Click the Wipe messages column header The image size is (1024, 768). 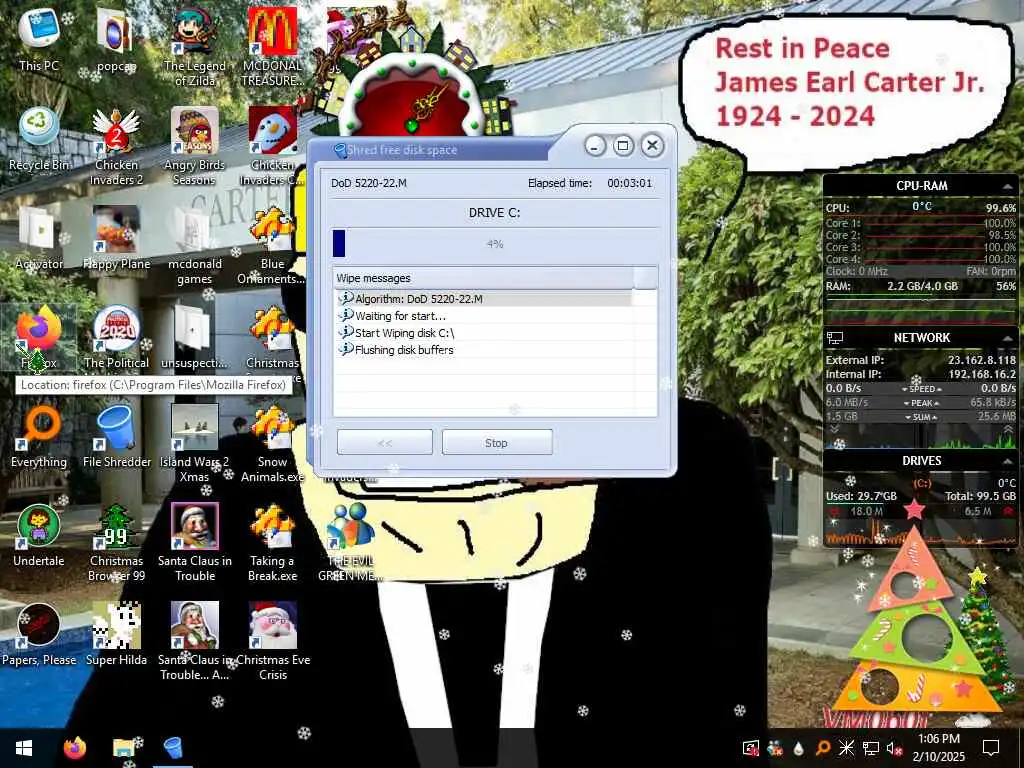[483, 278]
